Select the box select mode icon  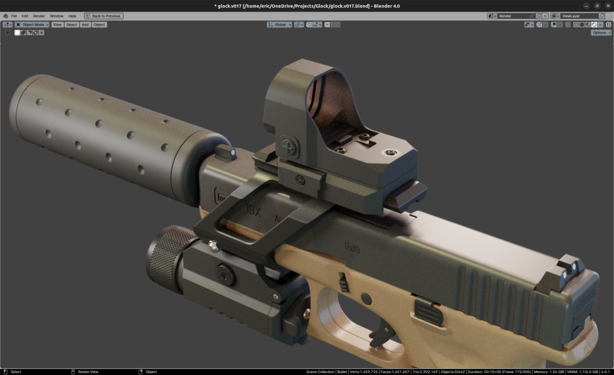(x=17, y=33)
